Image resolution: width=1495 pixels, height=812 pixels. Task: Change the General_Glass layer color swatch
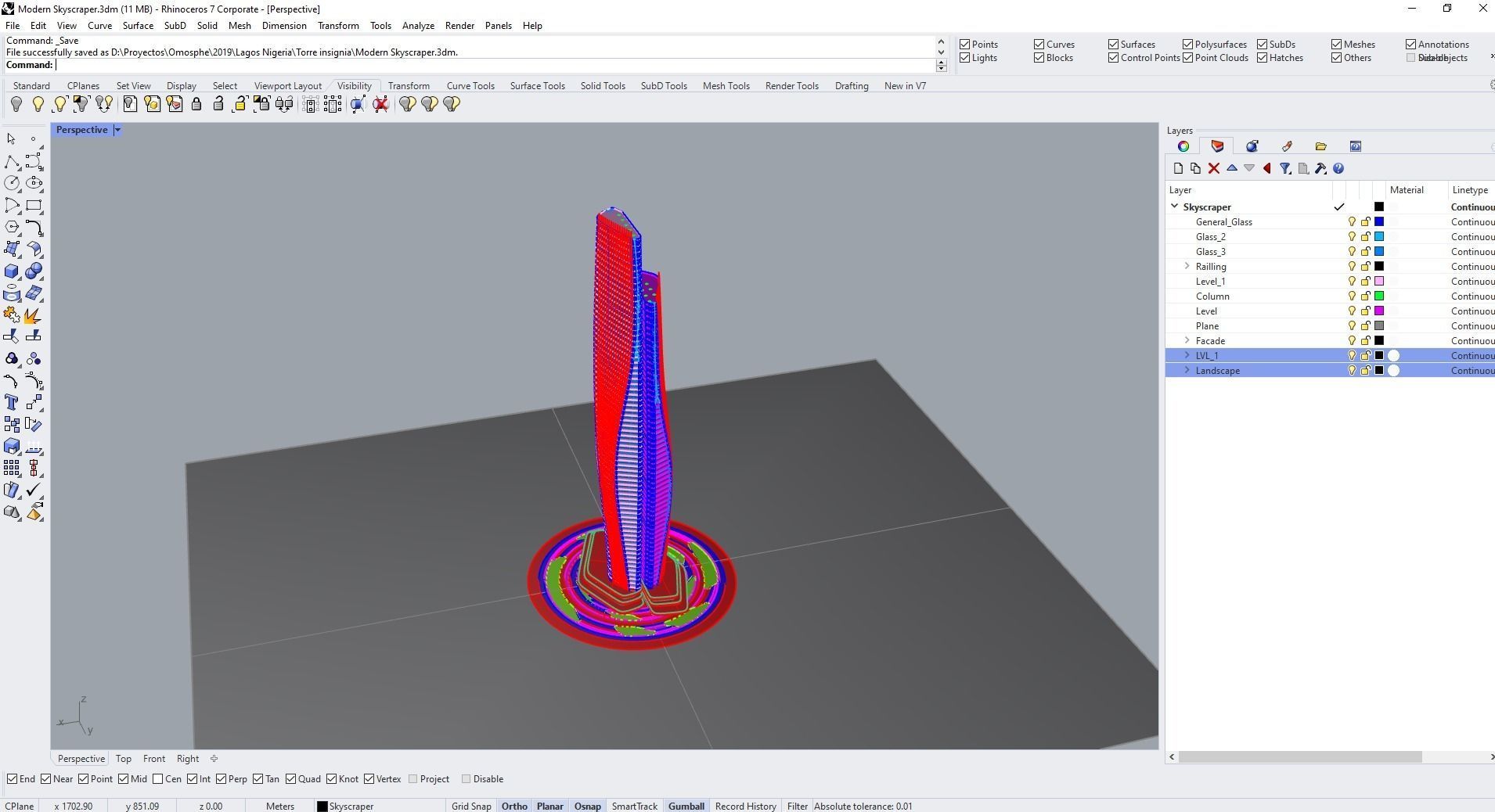coord(1379,222)
